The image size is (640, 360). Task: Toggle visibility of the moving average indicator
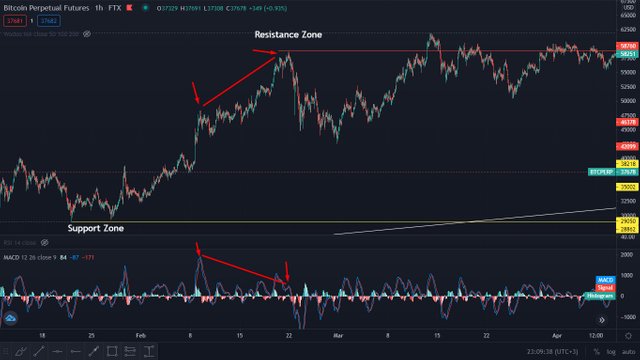[x=87, y=34]
